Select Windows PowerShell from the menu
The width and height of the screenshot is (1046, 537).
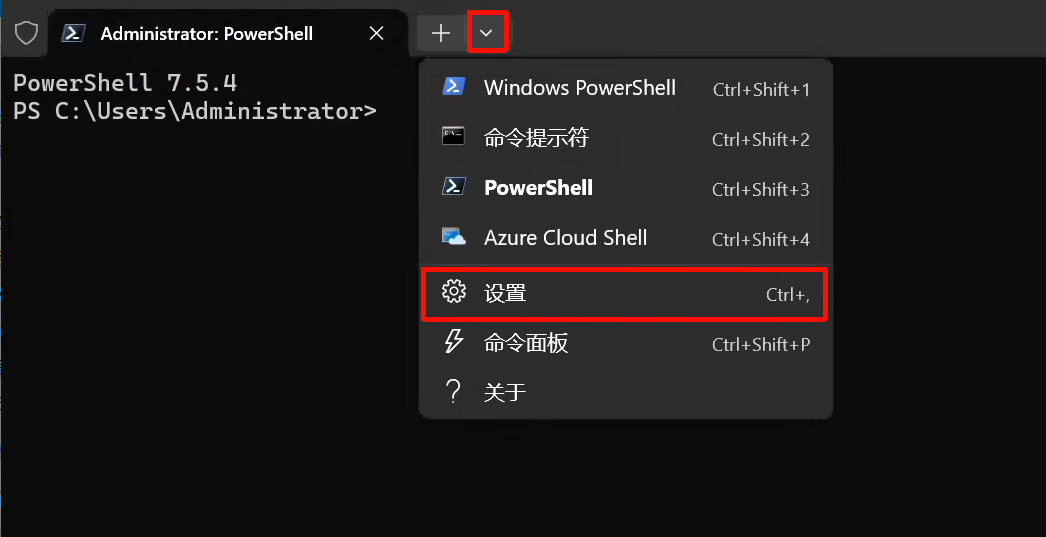tap(580, 88)
